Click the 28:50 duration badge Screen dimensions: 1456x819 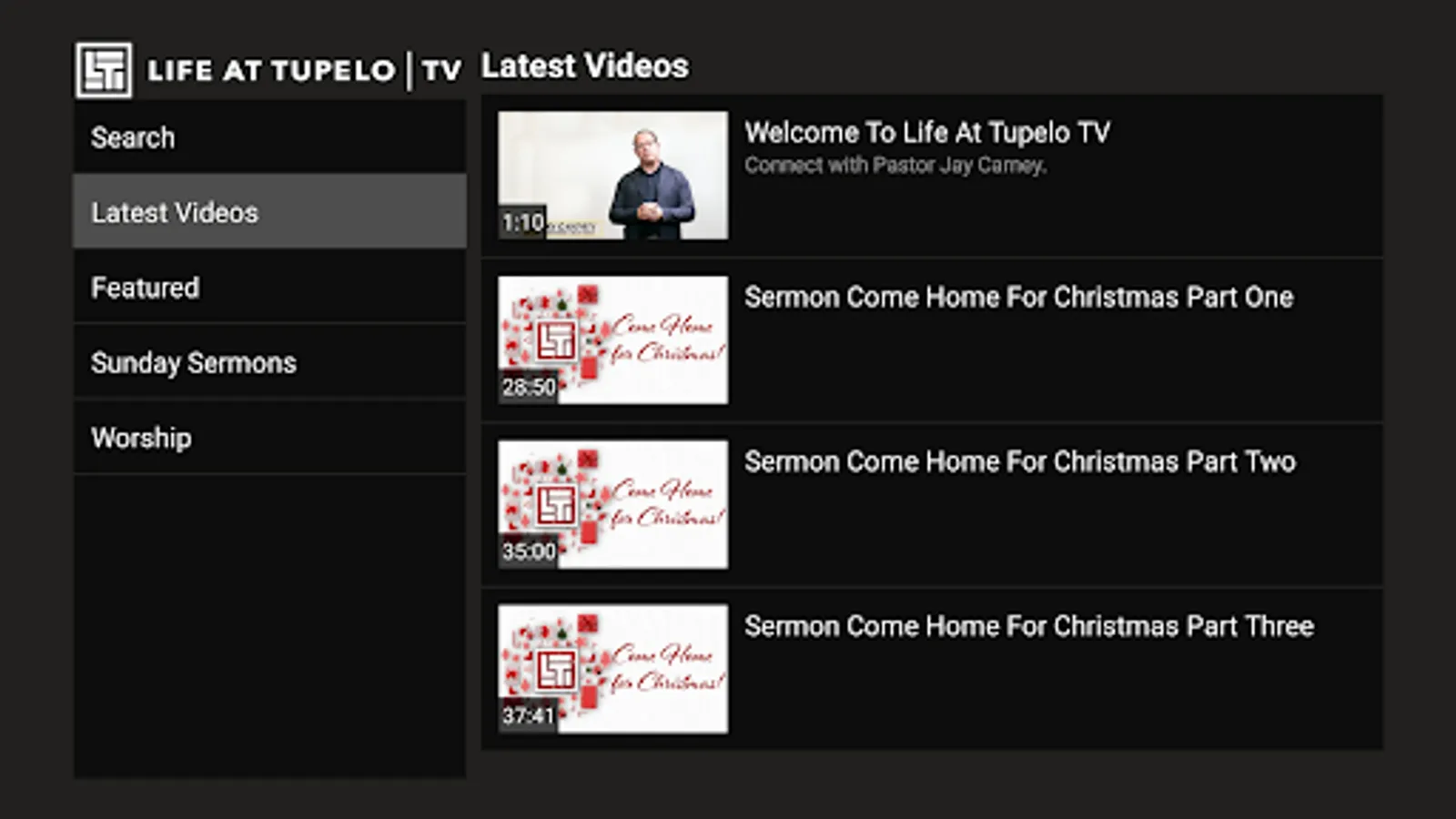[529, 387]
